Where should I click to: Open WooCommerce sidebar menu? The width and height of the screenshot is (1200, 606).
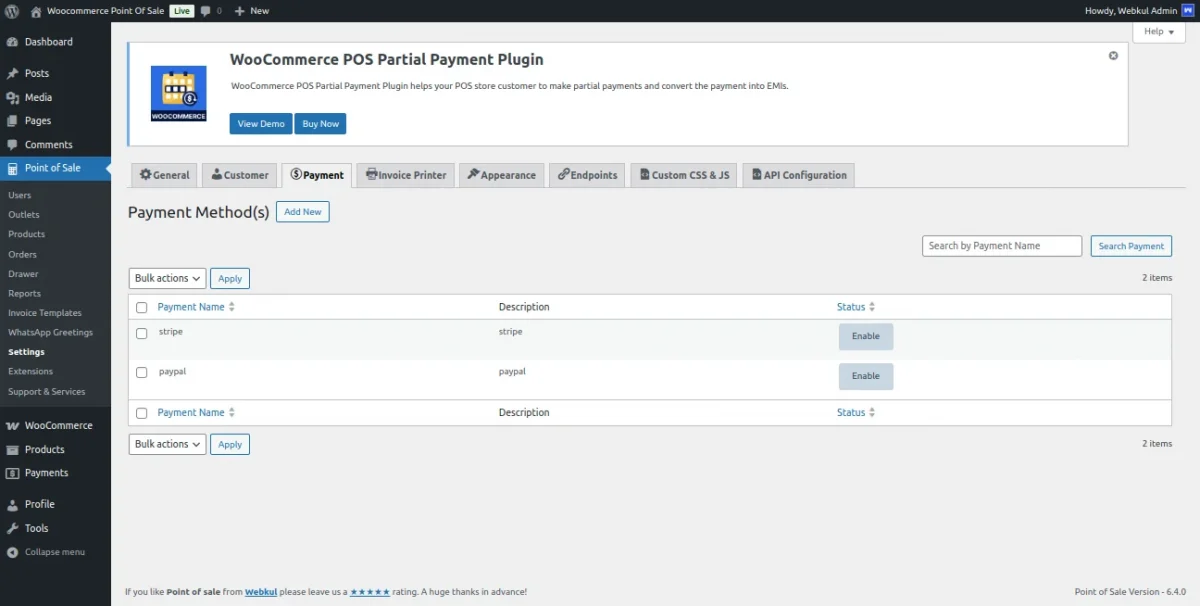pos(58,425)
